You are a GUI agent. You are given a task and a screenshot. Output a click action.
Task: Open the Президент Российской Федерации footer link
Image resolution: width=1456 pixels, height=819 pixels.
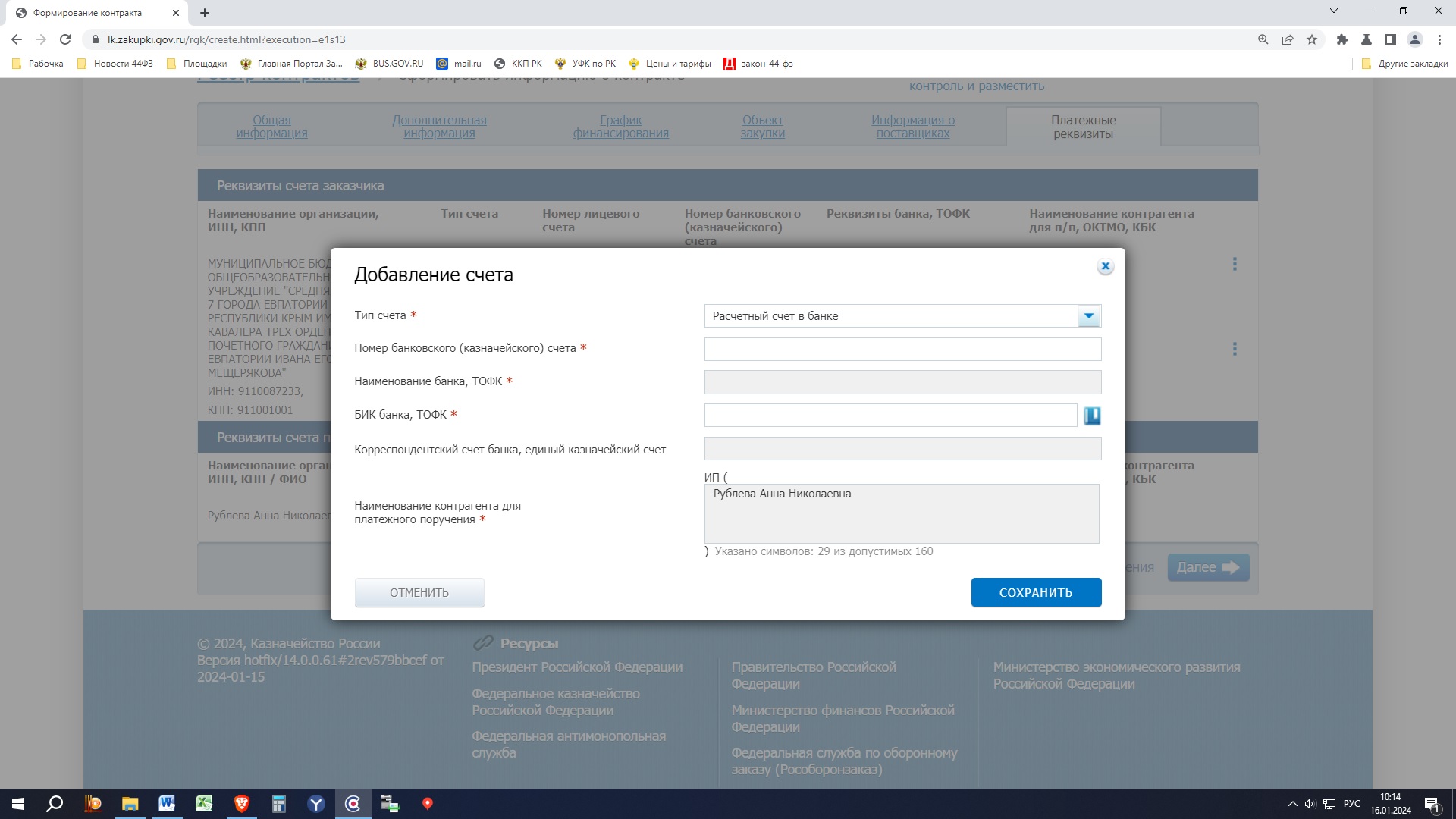[577, 667]
